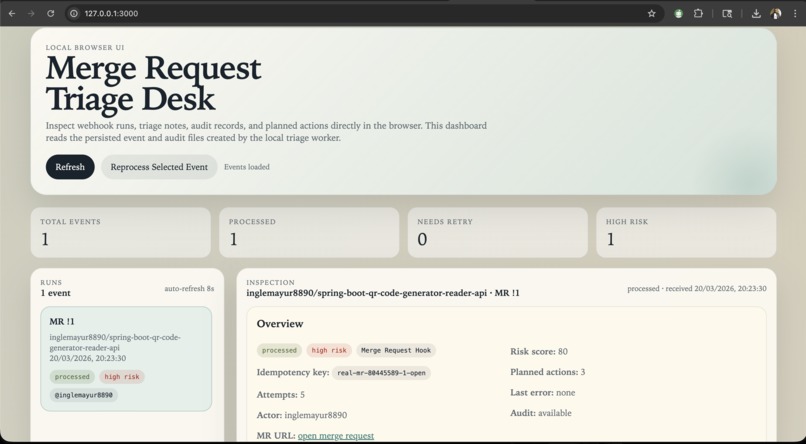This screenshot has width=806, height=444.
Task: Click the browser forward arrow
Action: click(x=31, y=13)
